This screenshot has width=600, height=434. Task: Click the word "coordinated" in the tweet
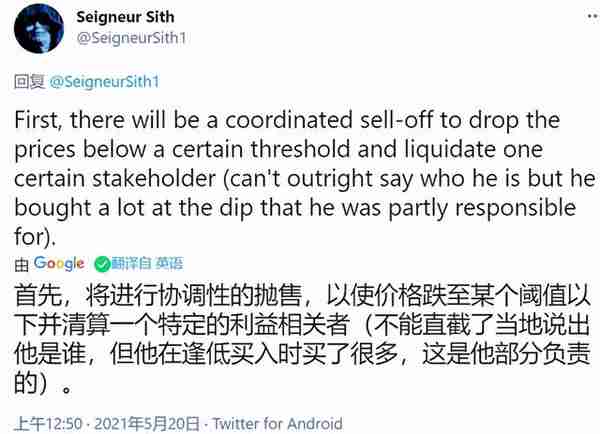tap(289, 120)
